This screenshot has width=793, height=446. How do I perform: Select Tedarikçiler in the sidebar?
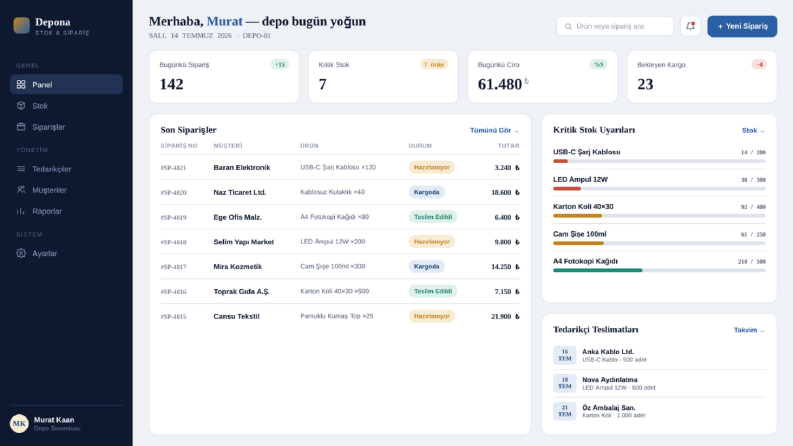[x=66, y=169]
